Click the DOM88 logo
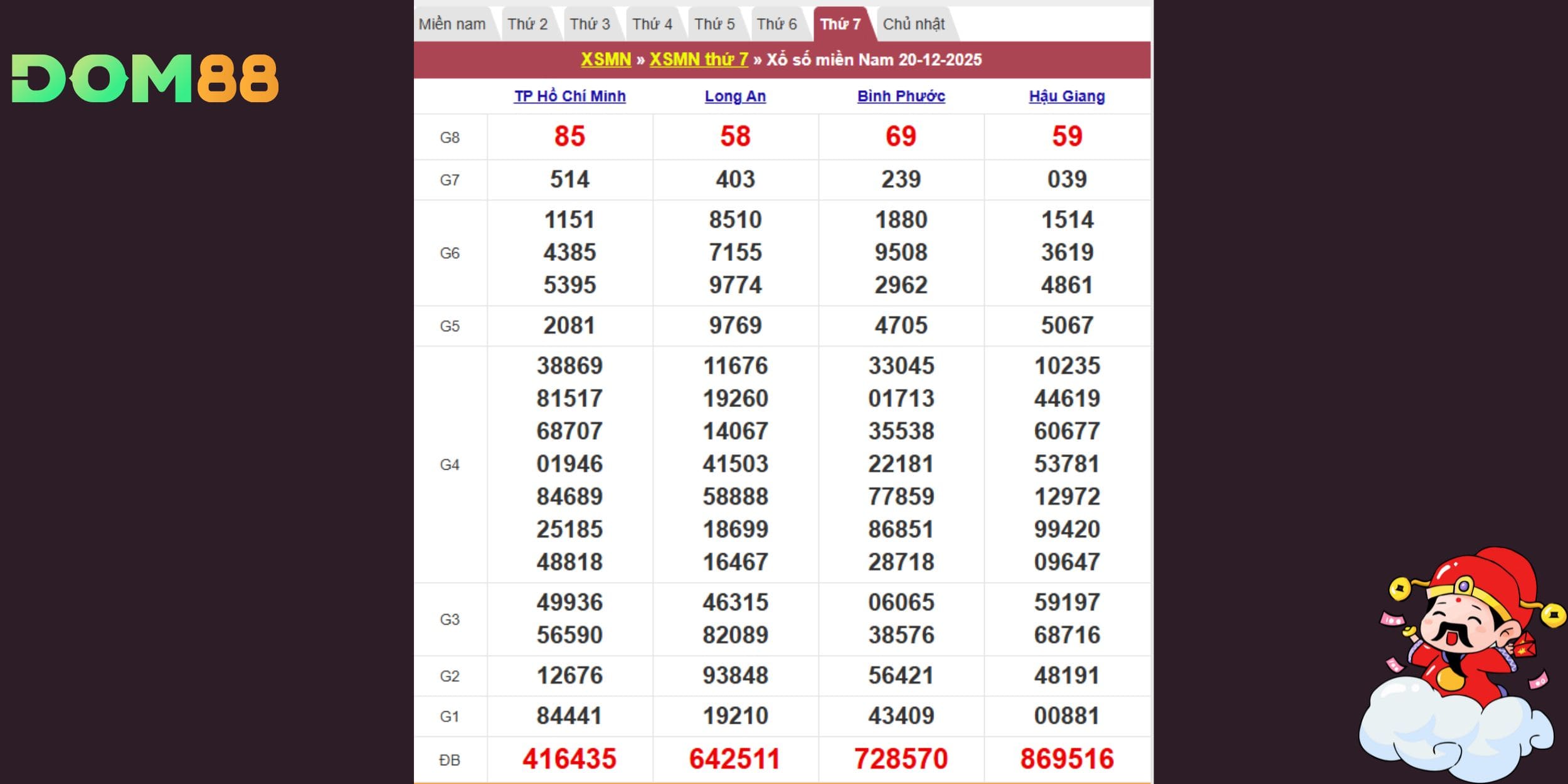The height and width of the screenshot is (784, 1568). tap(145, 78)
